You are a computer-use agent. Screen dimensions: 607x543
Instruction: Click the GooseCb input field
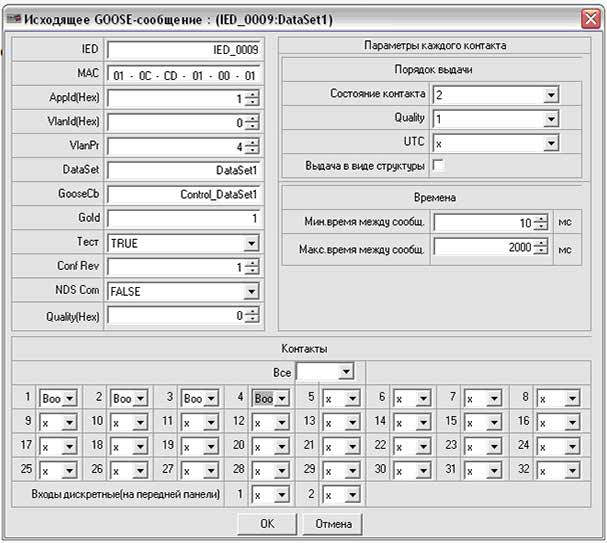coord(184,194)
